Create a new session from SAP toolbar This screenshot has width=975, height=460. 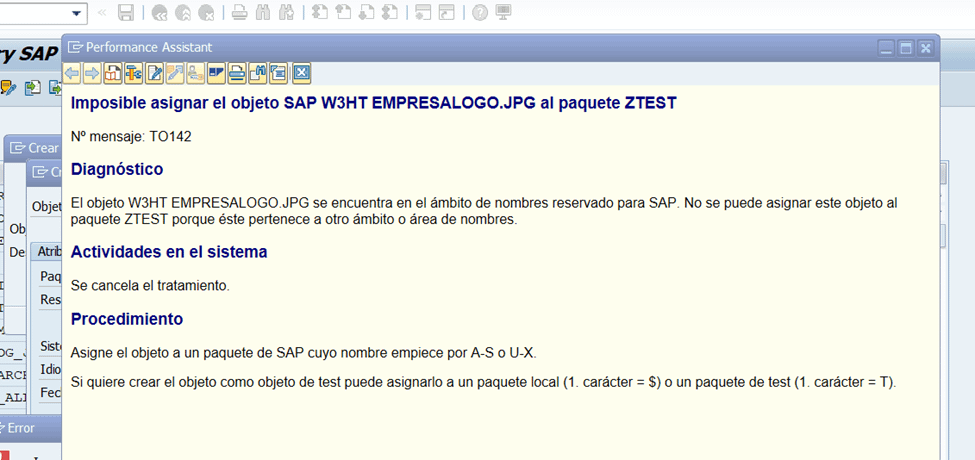(423, 13)
